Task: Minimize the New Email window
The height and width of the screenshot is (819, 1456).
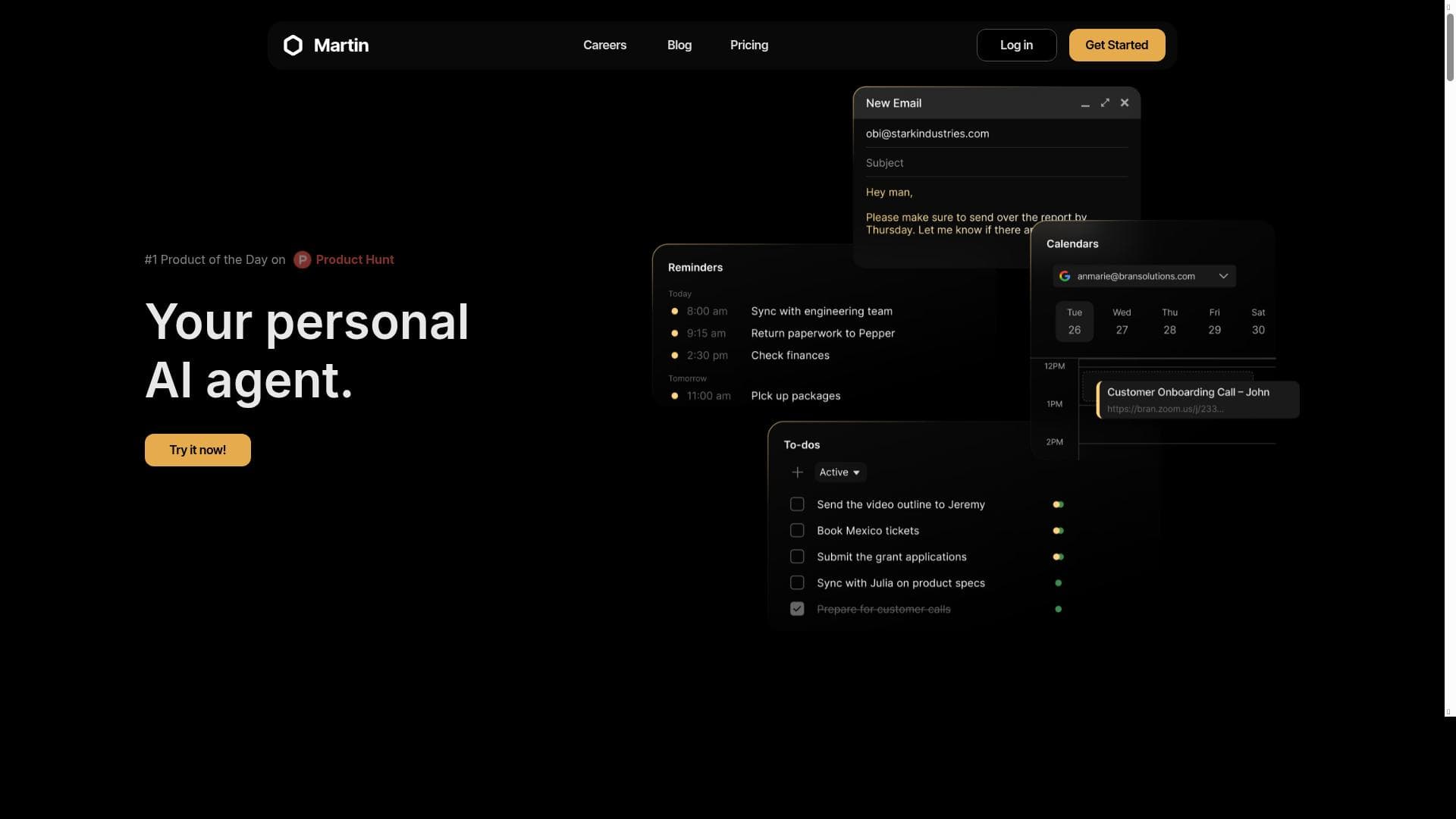Action: (x=1085, y=103)
